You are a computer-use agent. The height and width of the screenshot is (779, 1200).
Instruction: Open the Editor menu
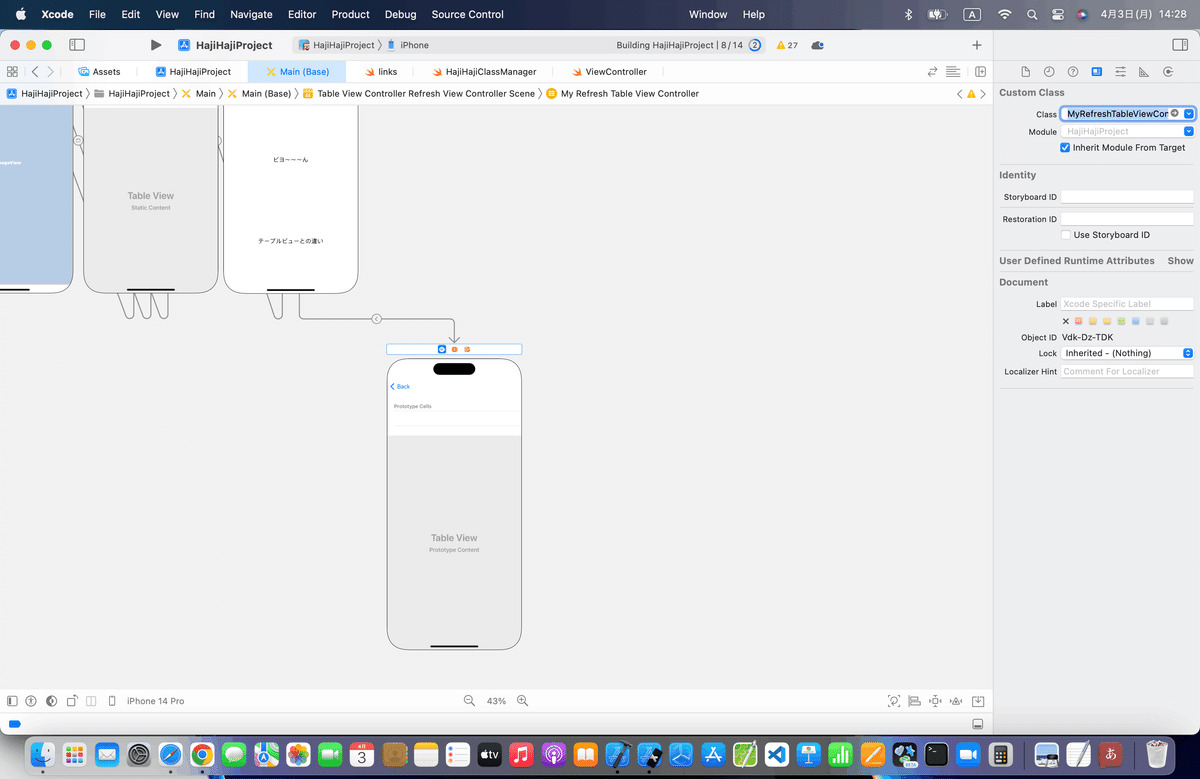coord(301,15)
